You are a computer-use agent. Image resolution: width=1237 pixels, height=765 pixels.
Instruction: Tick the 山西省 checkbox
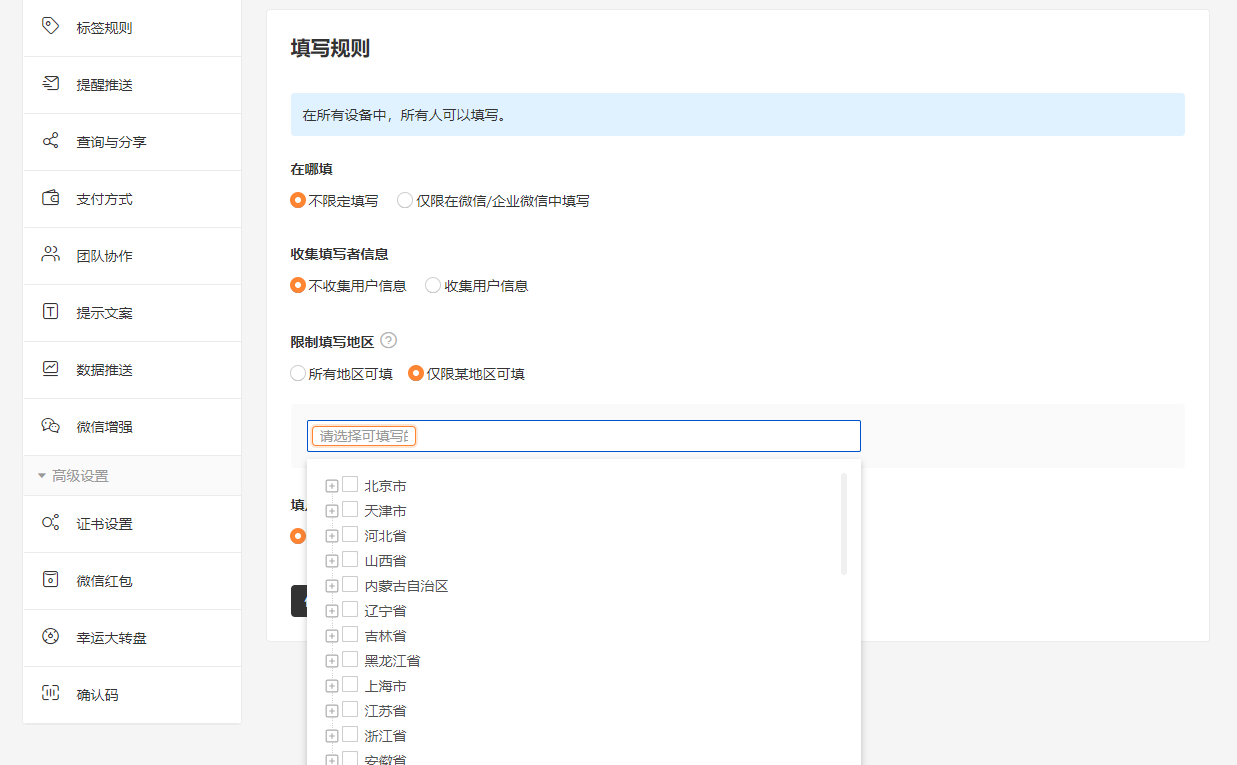tap(350, 559)
